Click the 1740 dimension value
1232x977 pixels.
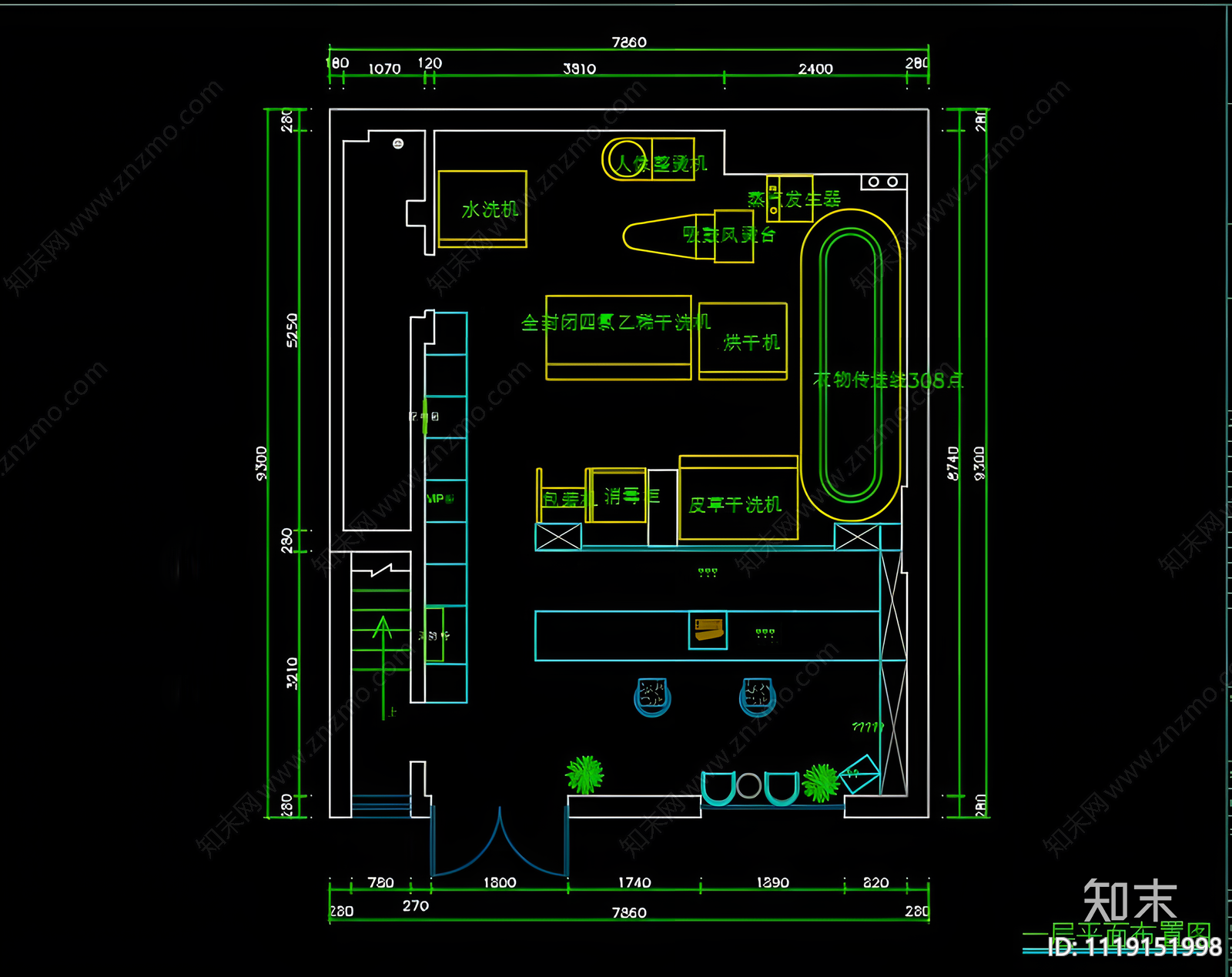tap(634, 882)
